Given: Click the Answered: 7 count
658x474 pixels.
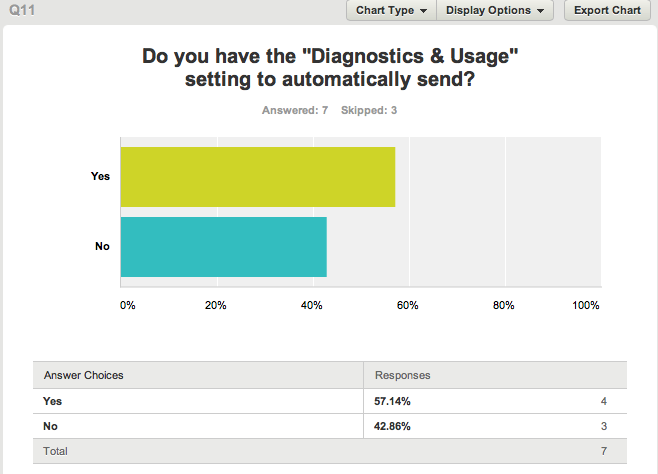Looking at the screenshot, I should (x=295, y=110).
